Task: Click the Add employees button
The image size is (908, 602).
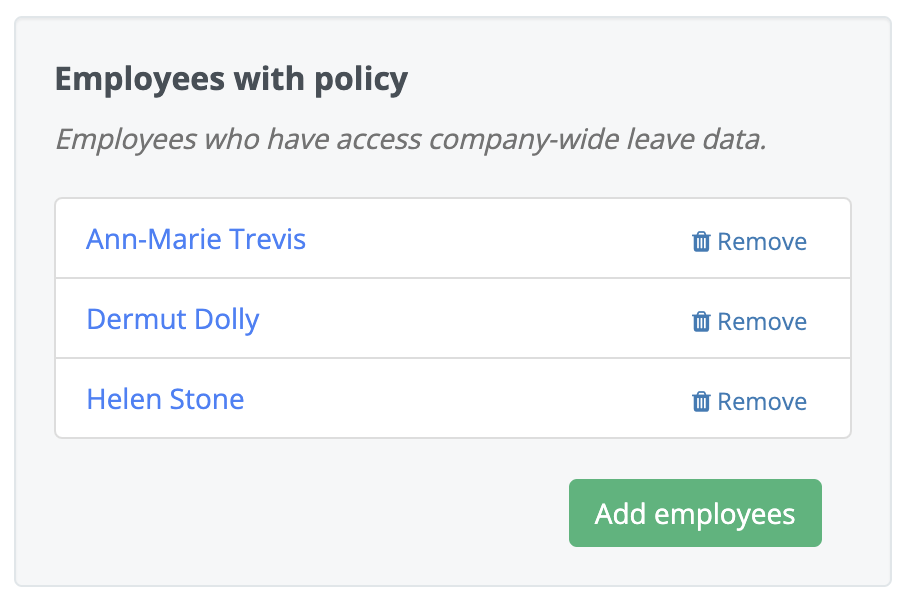Action: 694,513
